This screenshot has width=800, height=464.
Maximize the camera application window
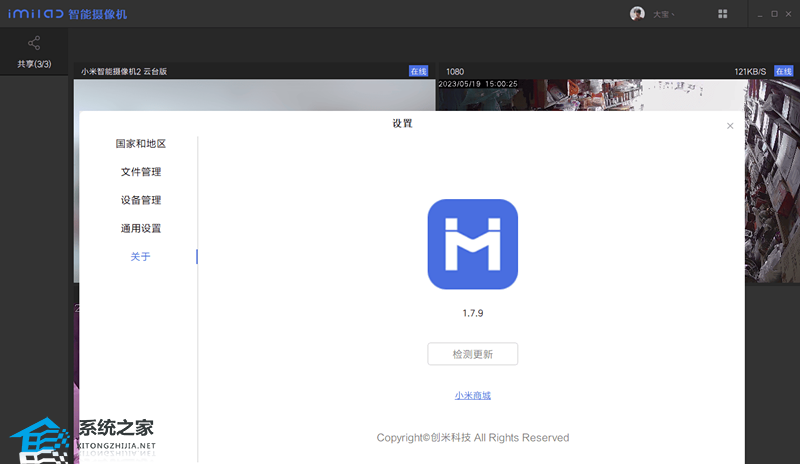773,14
